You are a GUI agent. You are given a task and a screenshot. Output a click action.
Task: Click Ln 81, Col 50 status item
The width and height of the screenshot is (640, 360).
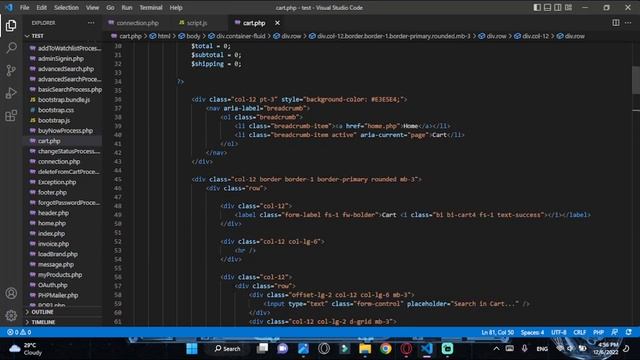[x=498, y=332]
